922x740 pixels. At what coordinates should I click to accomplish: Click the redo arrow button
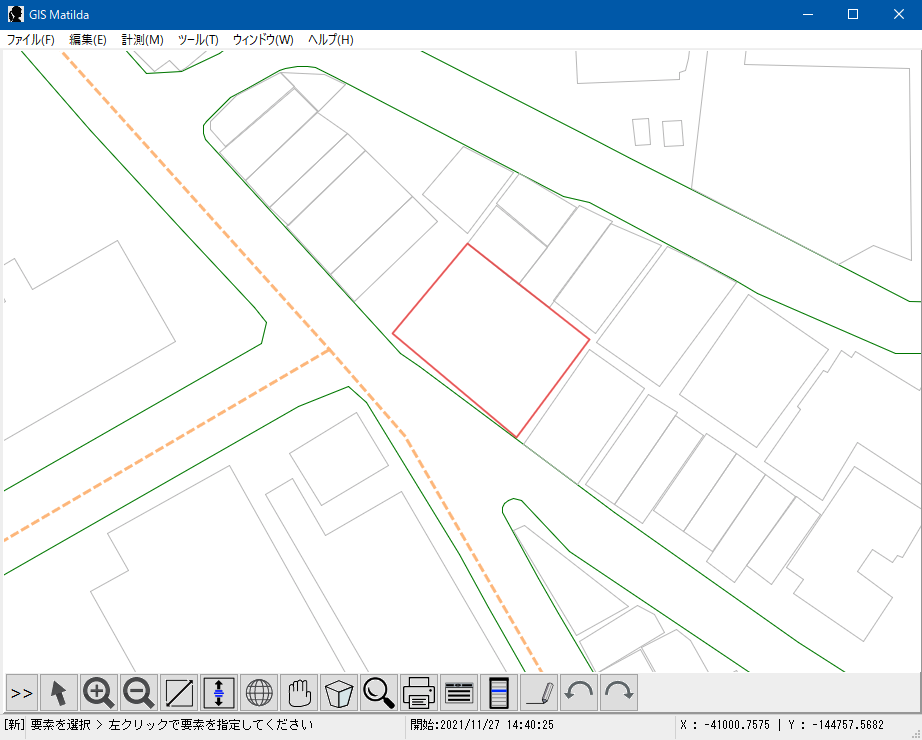pos(619,692)
